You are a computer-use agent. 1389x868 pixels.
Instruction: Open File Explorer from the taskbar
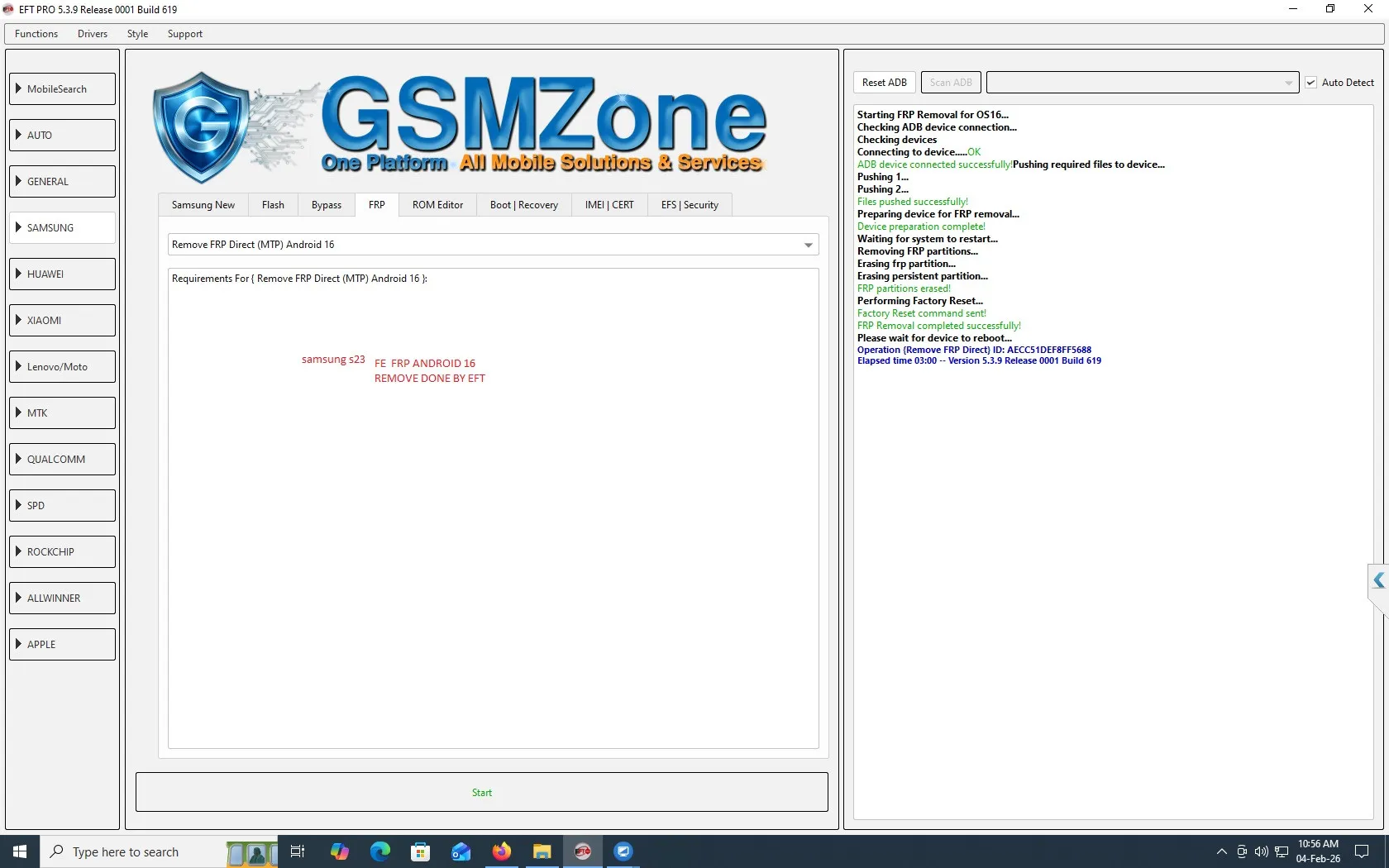pyautogui.click(x=542, y=851)
